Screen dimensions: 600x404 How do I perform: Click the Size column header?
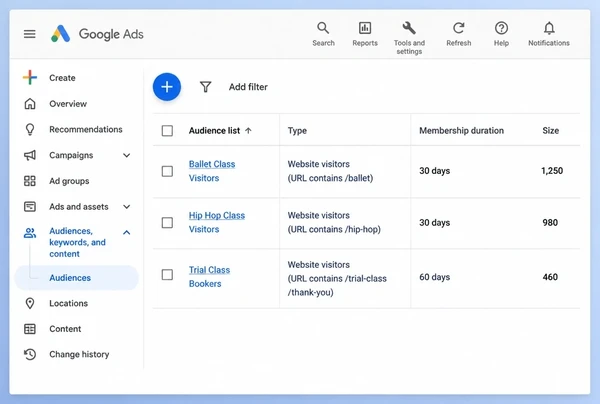coord(551,130)
